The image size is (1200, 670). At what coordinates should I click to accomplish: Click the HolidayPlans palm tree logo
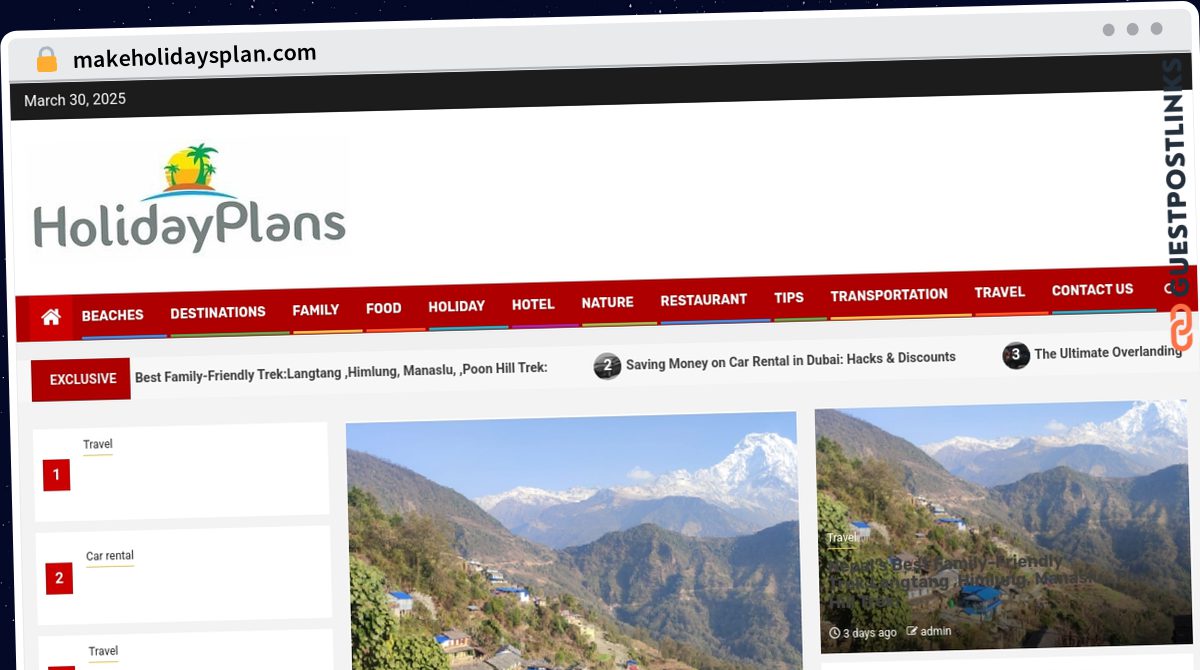click(189, 197)
